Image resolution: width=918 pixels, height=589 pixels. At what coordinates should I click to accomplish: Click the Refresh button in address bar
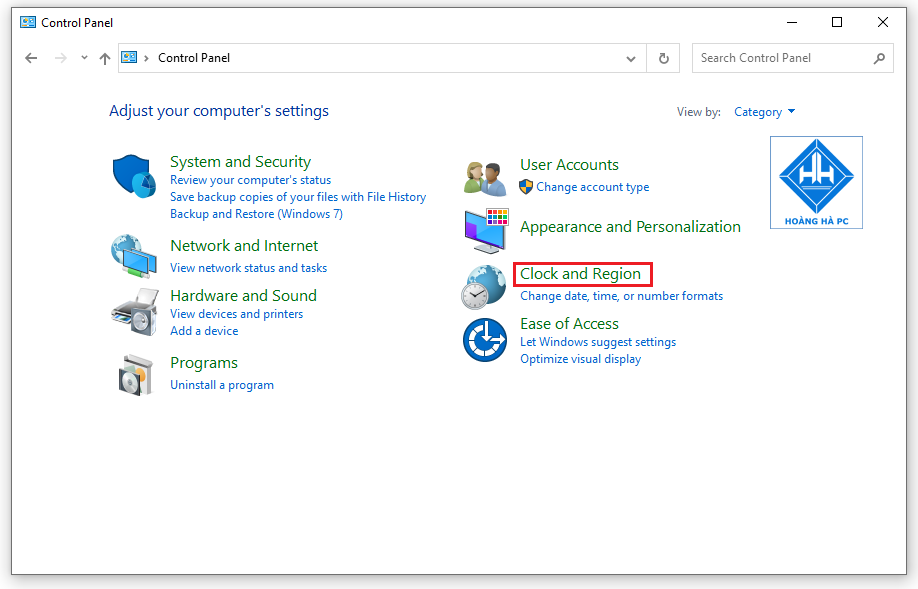[x=663, y=57]
